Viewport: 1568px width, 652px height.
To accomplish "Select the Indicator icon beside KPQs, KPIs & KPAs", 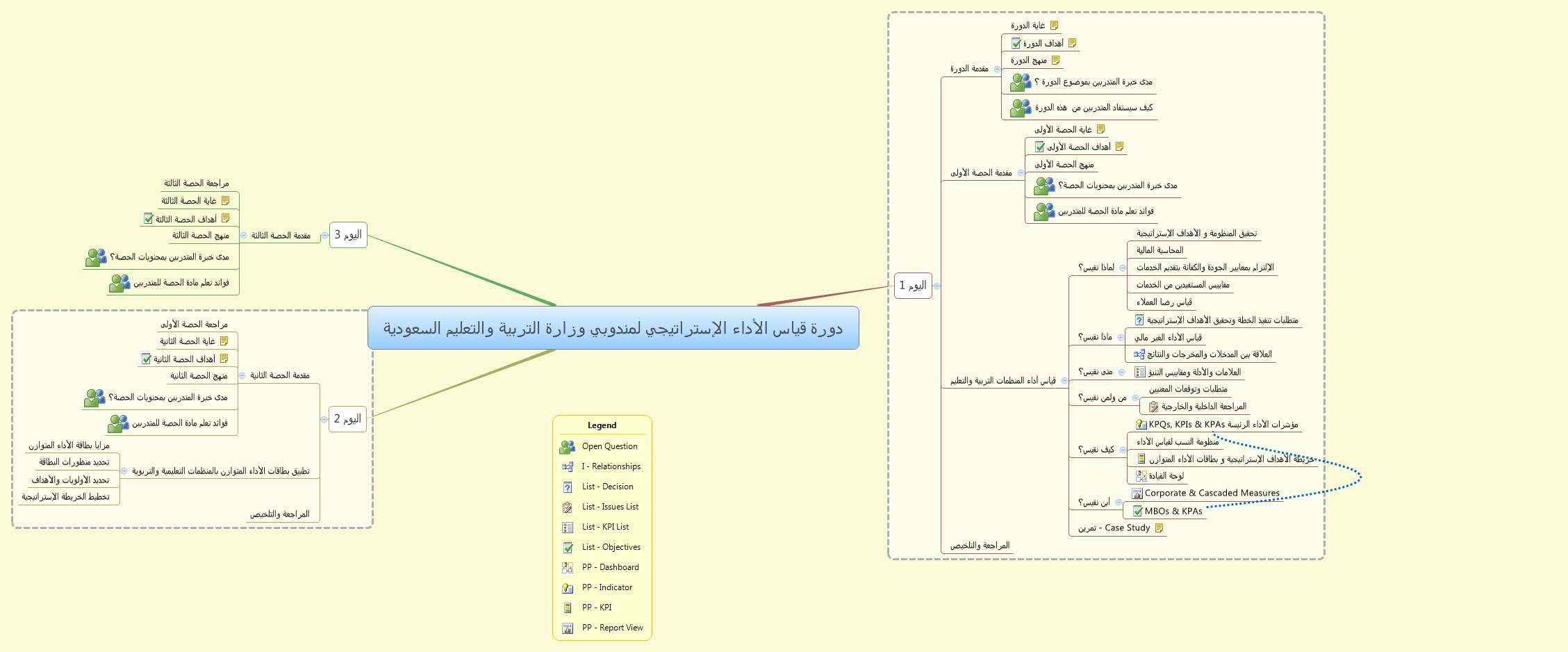I will pyautogui.click(x=1141, y=423).
